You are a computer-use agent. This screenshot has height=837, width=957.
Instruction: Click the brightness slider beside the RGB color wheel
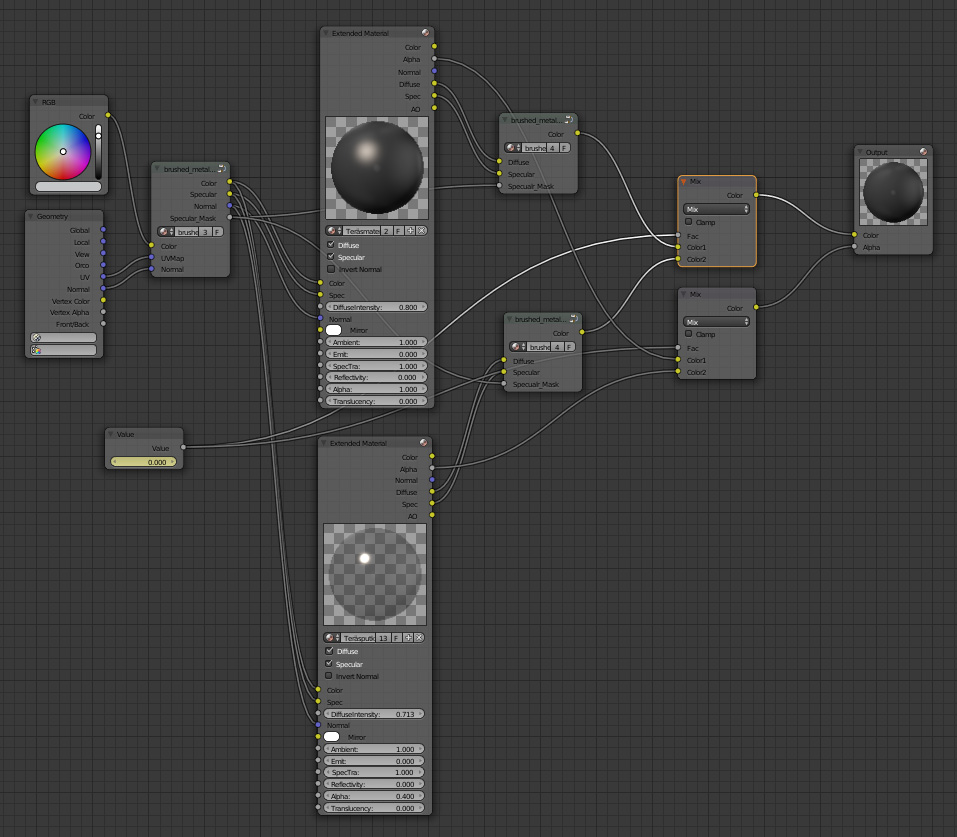tap(98, 151)
